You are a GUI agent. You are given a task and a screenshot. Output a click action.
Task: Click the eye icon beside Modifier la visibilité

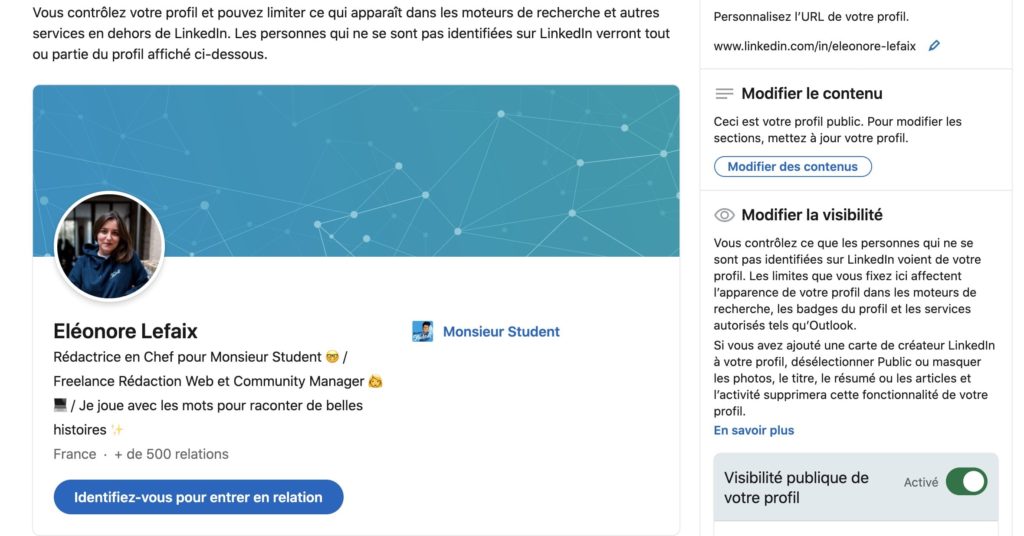[725, 215]
